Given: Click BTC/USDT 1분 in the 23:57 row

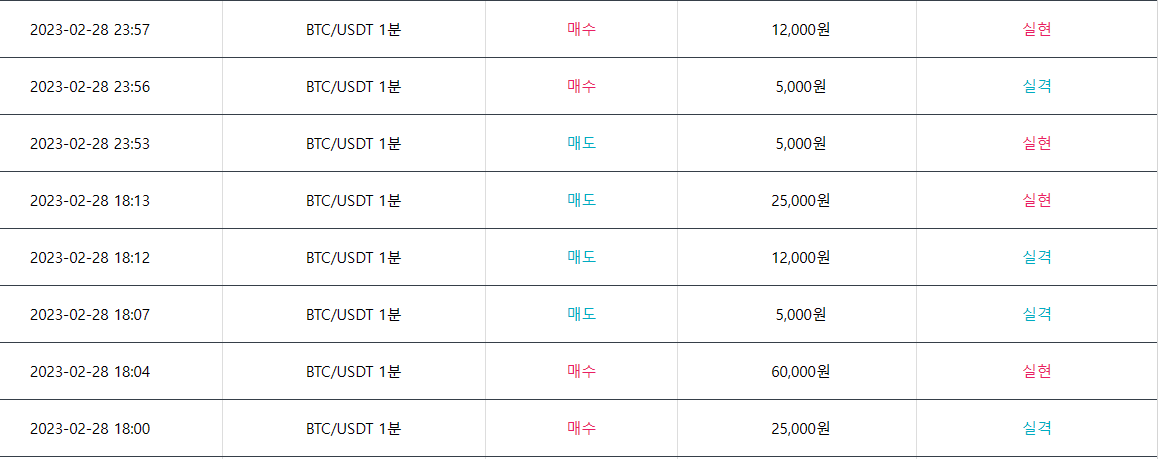Looking at the screenshot, I should coord(353,29).
